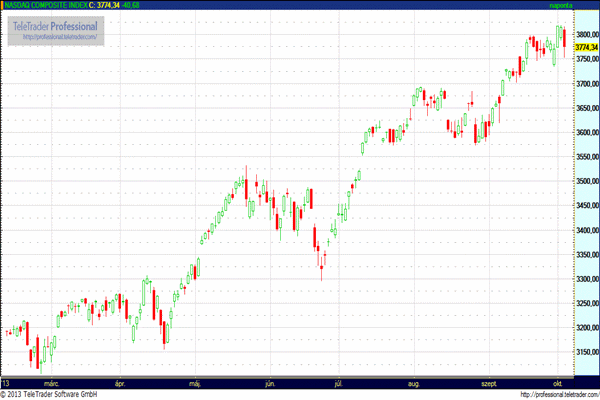
Task: Select the 'máj.' month on time axis
Action: (196, 382)
